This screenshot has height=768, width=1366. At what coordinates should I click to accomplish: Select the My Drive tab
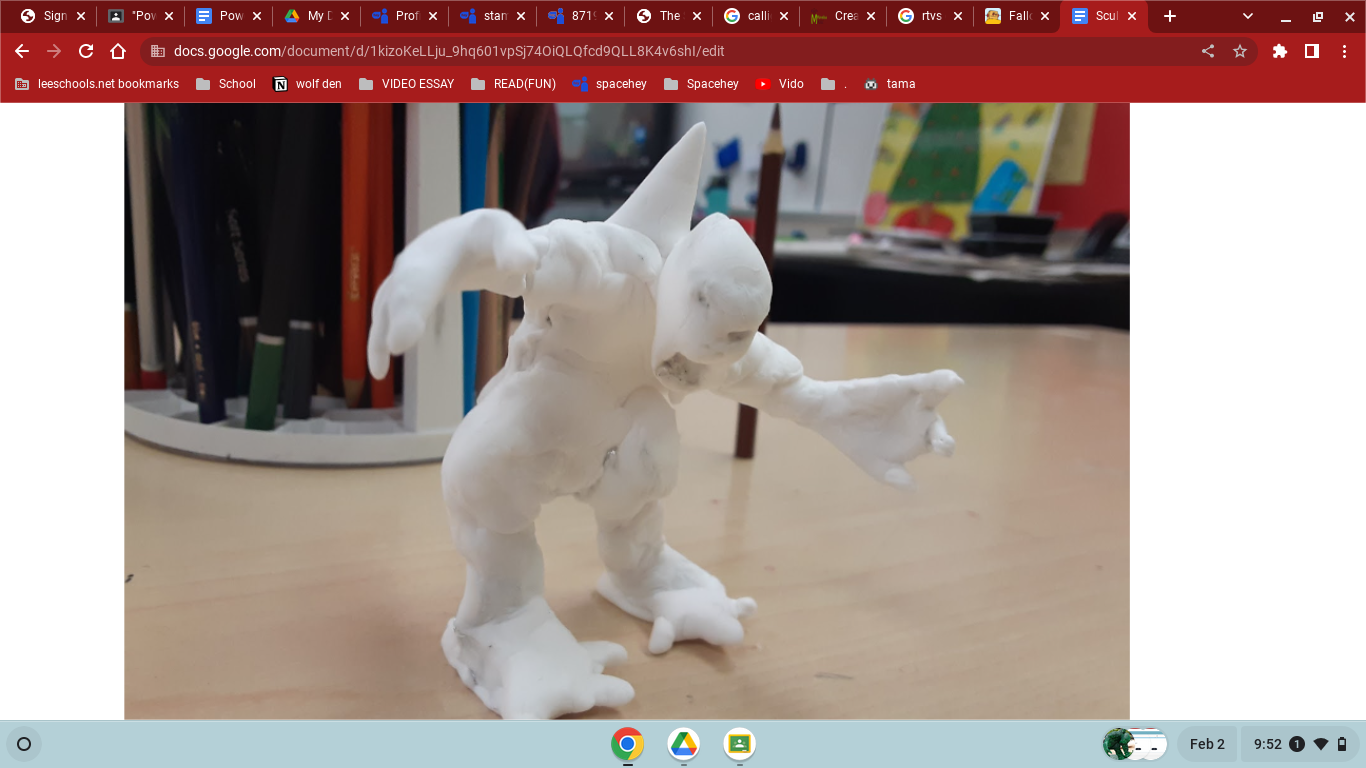coord(320,16)
